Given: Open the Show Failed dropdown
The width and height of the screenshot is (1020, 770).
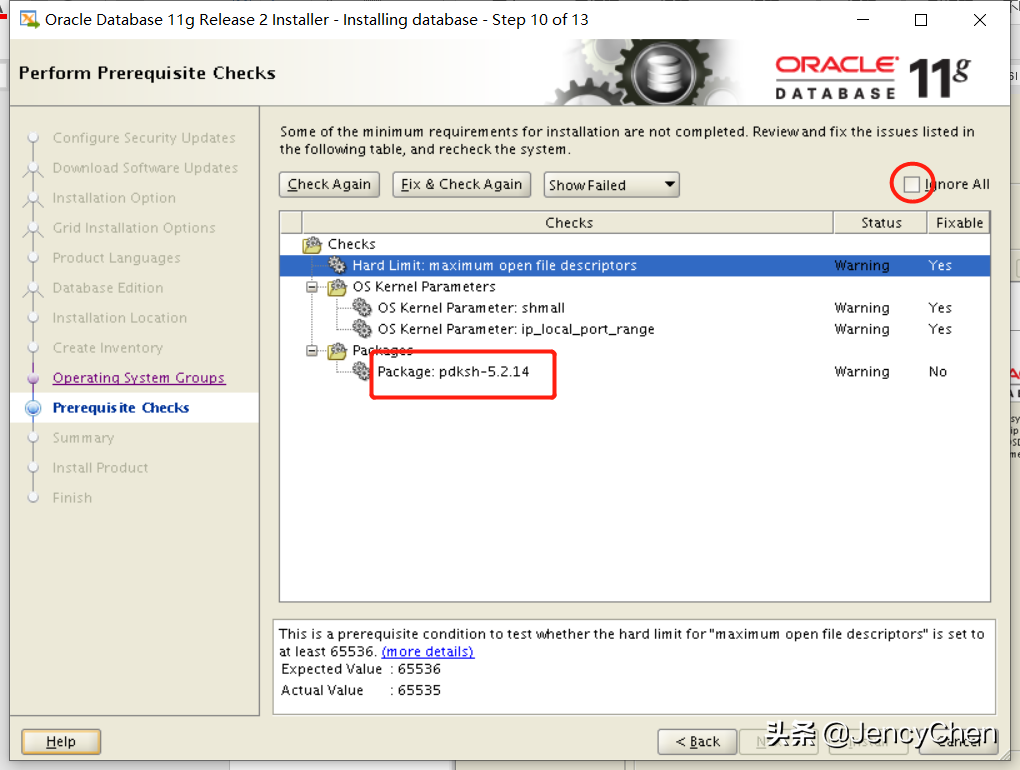Looking at the screenshot, I should (x=611, y=185).
